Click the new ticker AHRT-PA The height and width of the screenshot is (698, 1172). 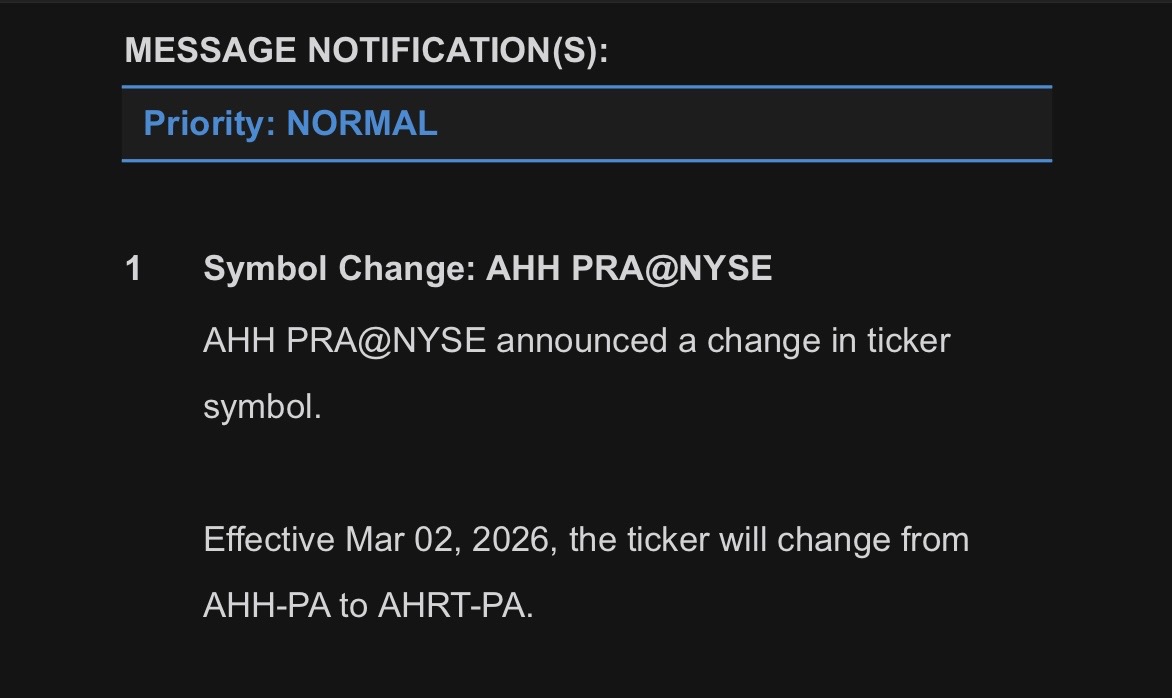[455, 606]
